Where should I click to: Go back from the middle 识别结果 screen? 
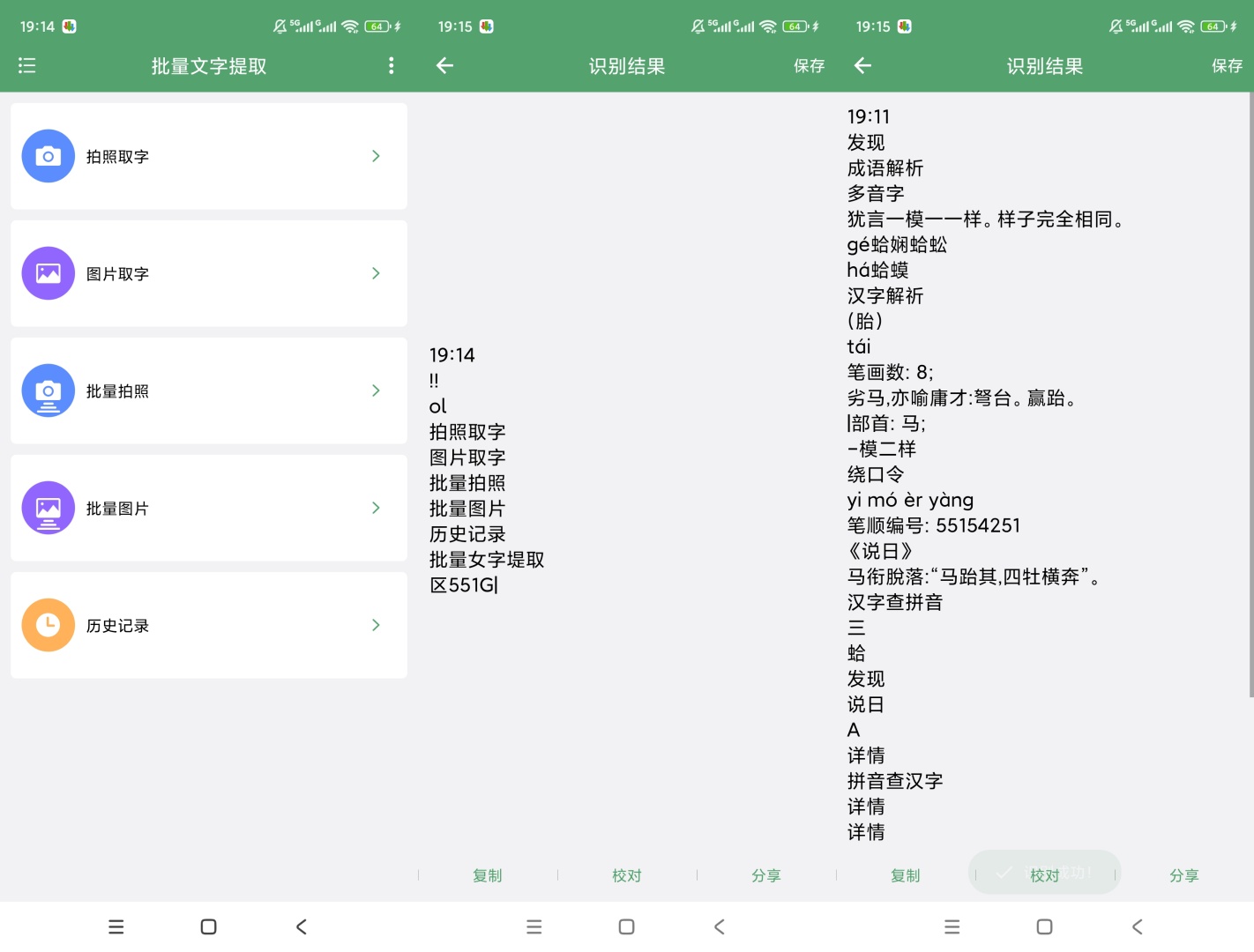click(444, 65)
